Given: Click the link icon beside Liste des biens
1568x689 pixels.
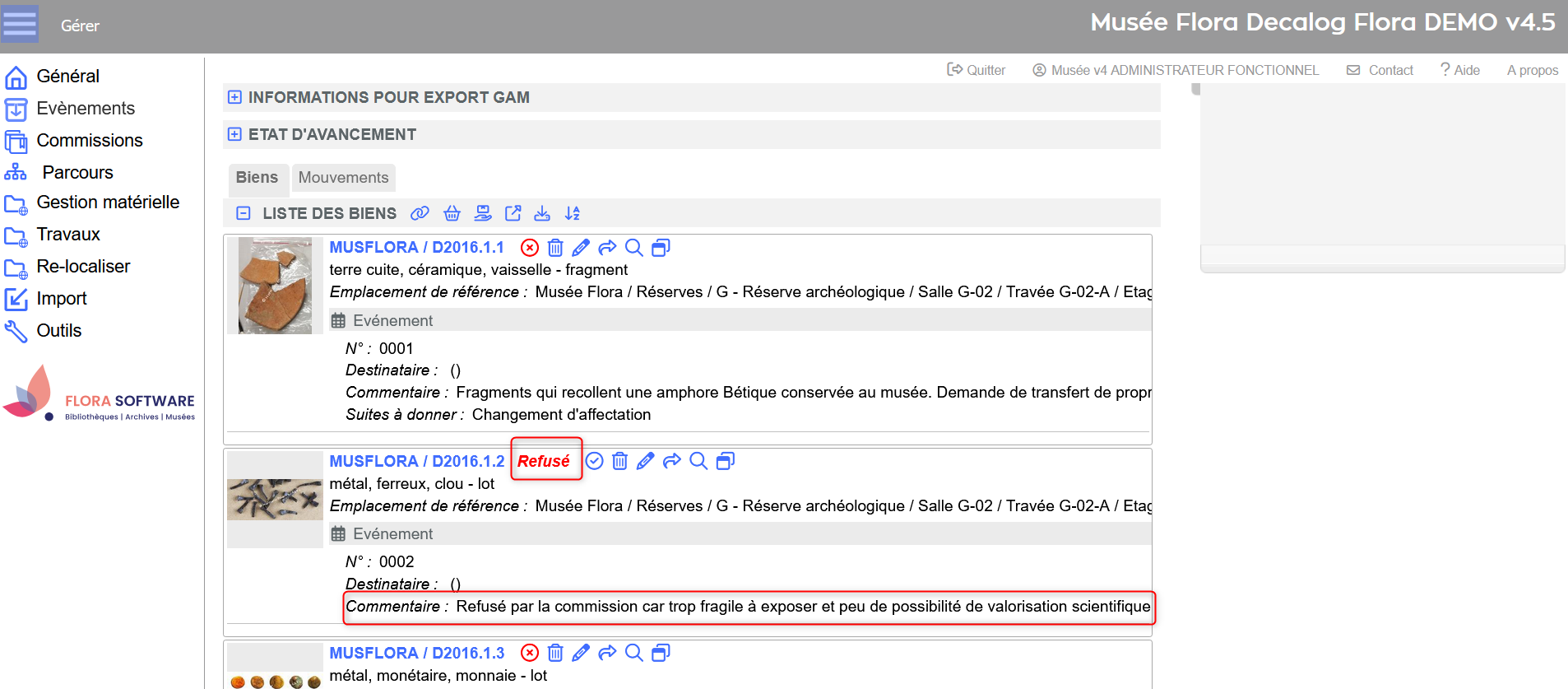Looking at the screenshot, I should coord(420,214).
